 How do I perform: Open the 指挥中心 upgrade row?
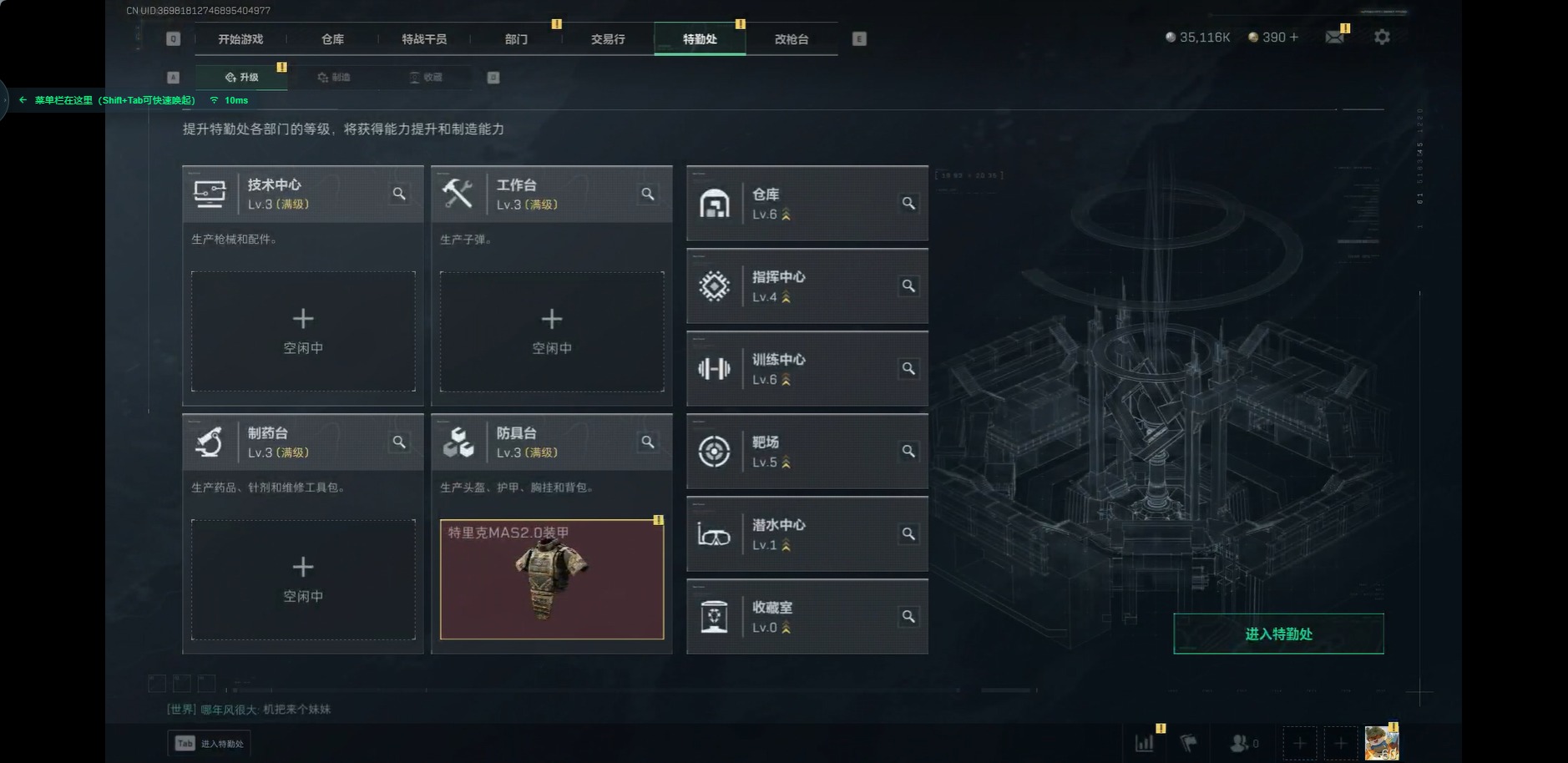click(807, 286)
